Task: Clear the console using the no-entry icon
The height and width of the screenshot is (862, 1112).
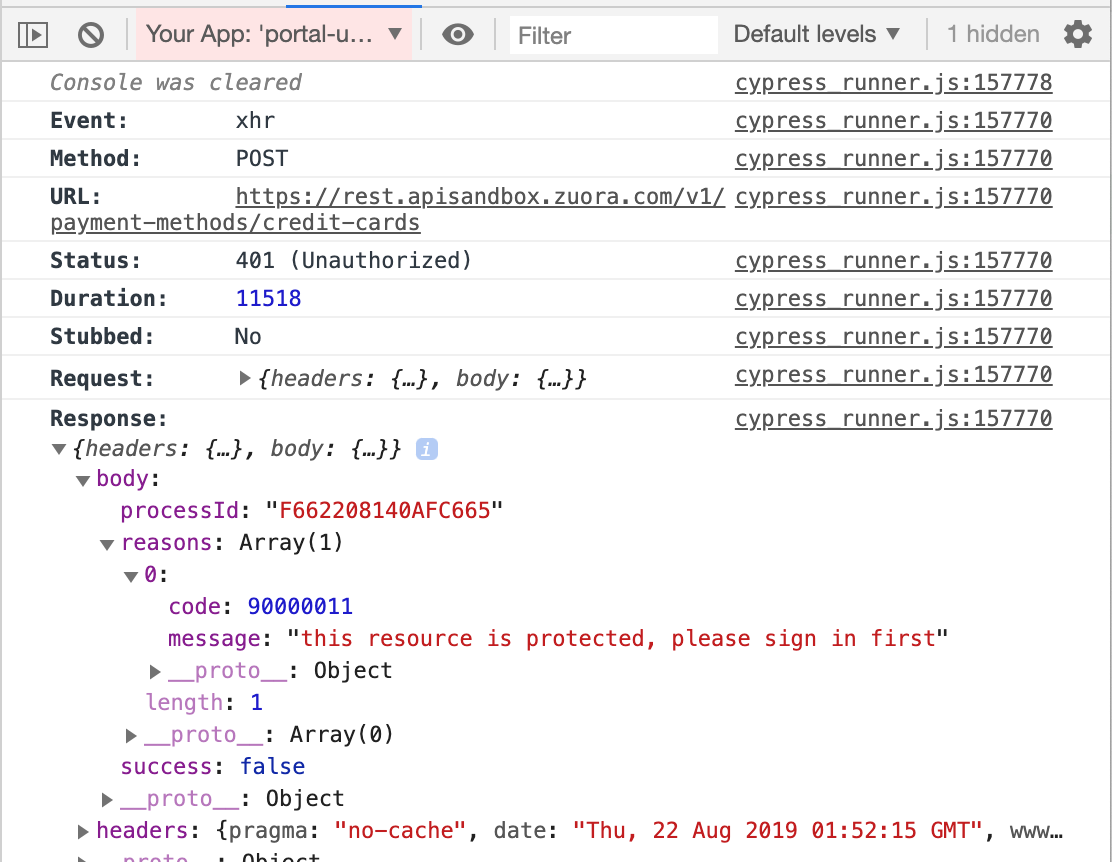Action: pyautogui.click(x=90, y=33)
